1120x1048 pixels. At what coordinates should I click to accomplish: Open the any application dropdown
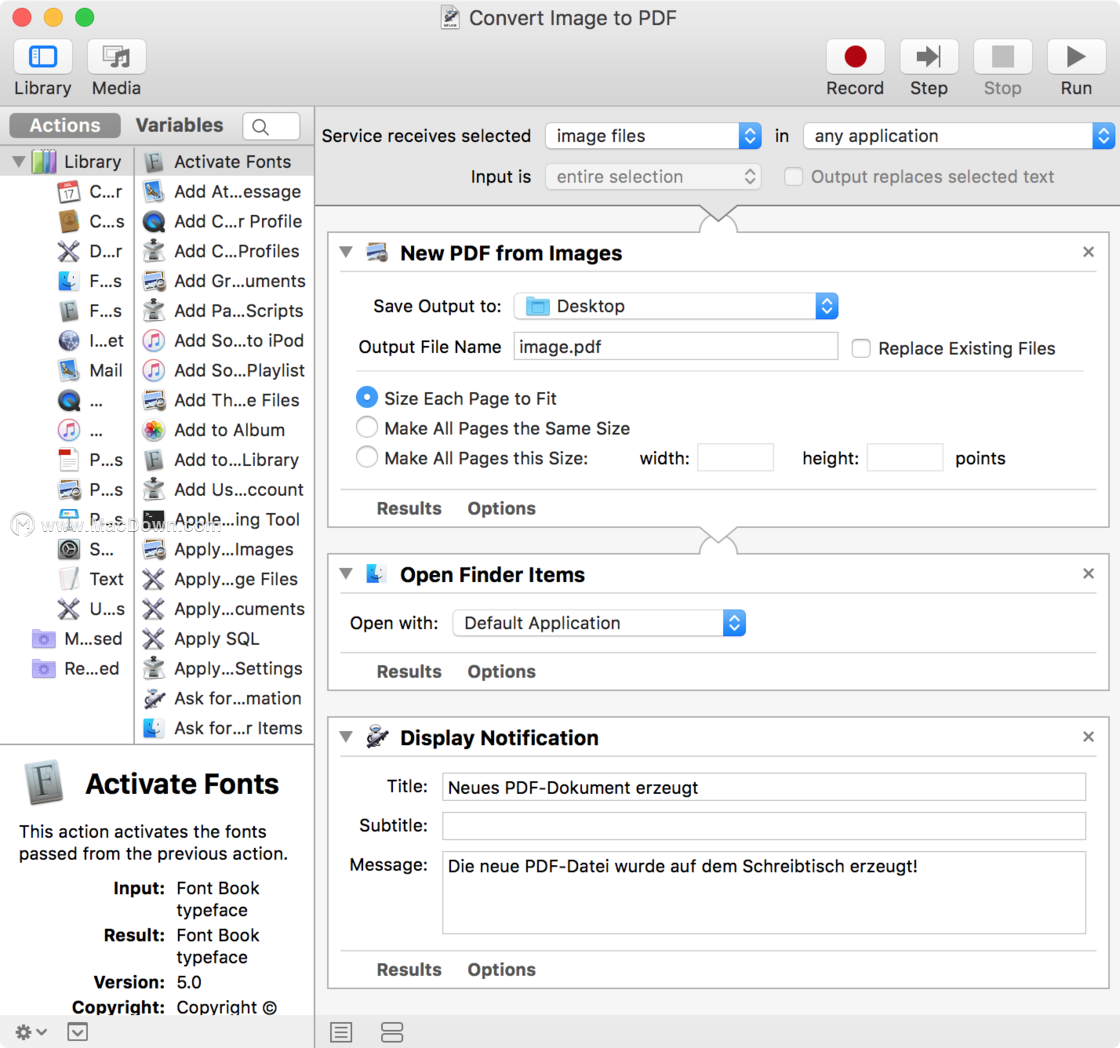click(x=959, y=136)
